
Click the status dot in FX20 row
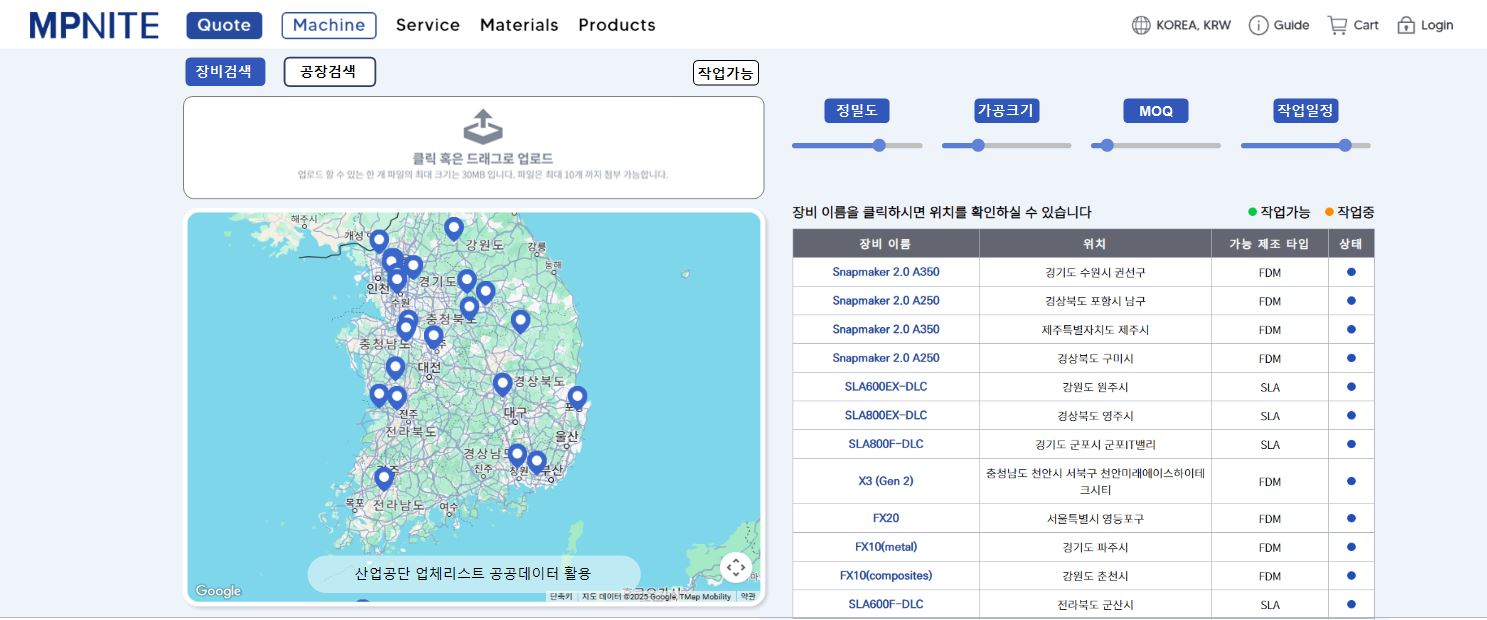tap(1351, 518)
